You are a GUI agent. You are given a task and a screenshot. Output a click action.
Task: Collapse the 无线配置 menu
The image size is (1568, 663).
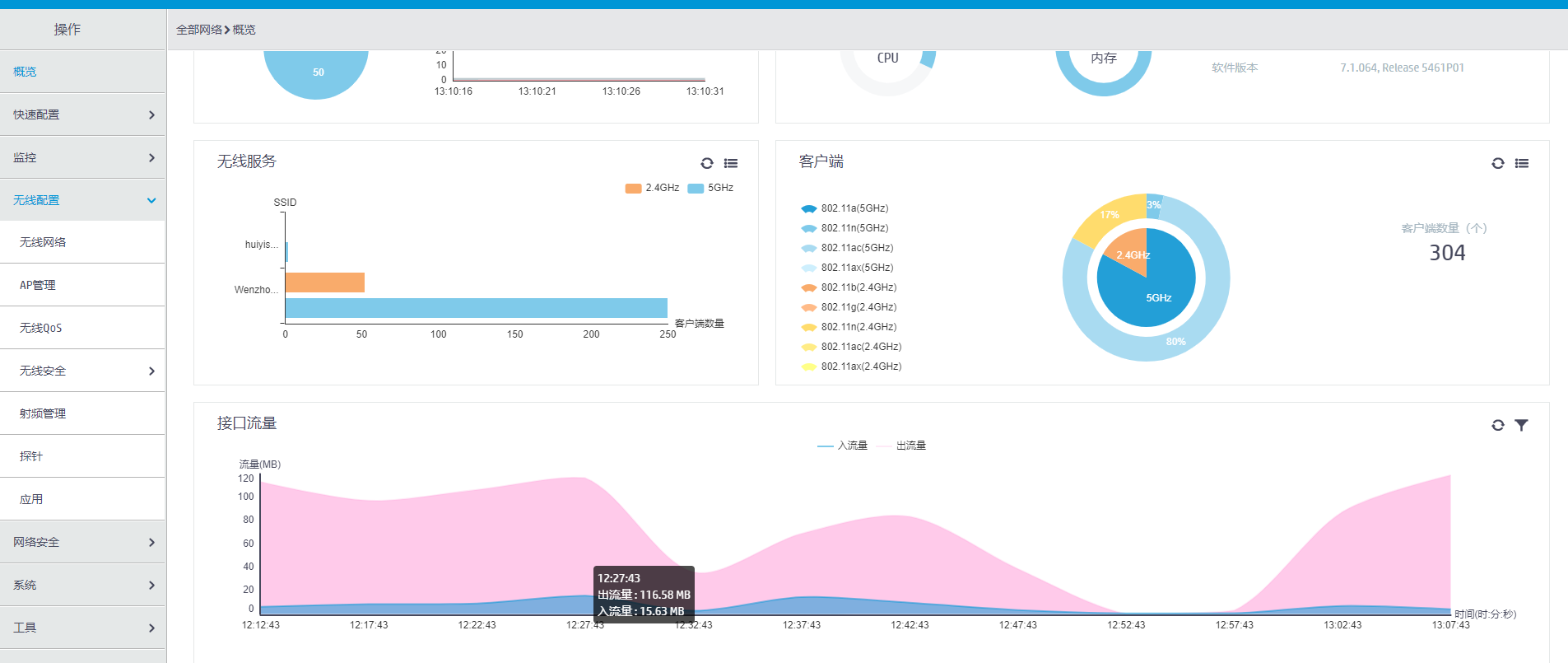coord(82,200)
